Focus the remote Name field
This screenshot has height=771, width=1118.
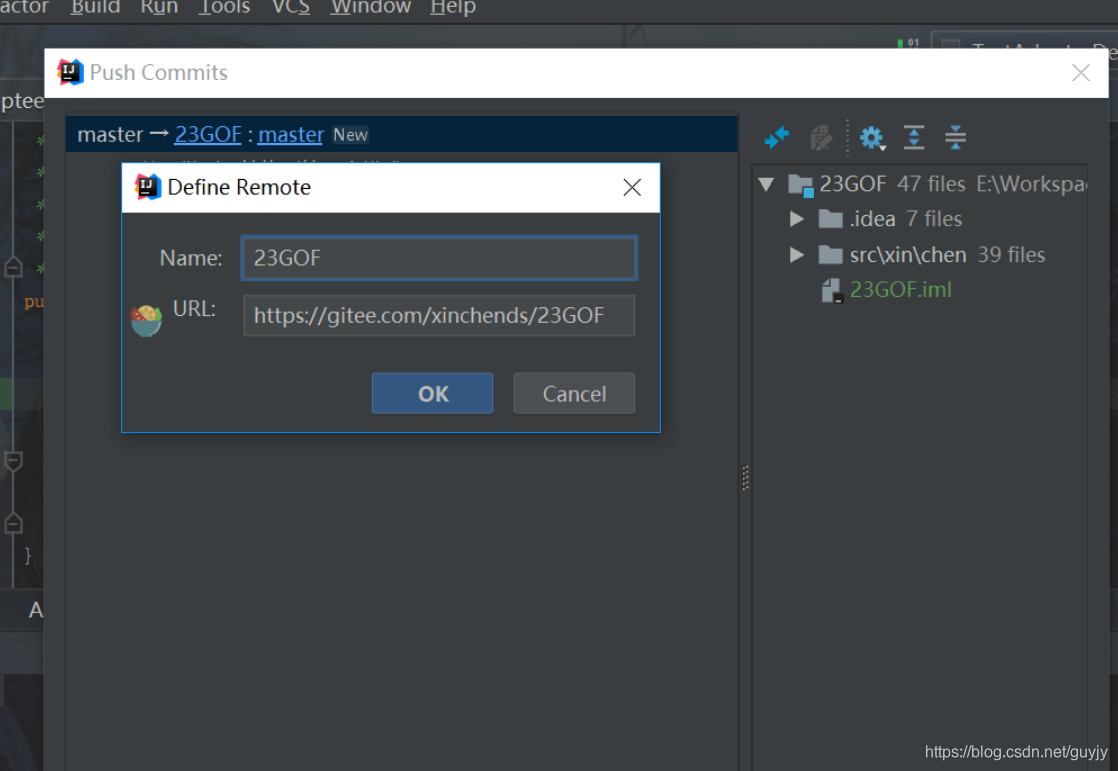(x=439, y=257)
